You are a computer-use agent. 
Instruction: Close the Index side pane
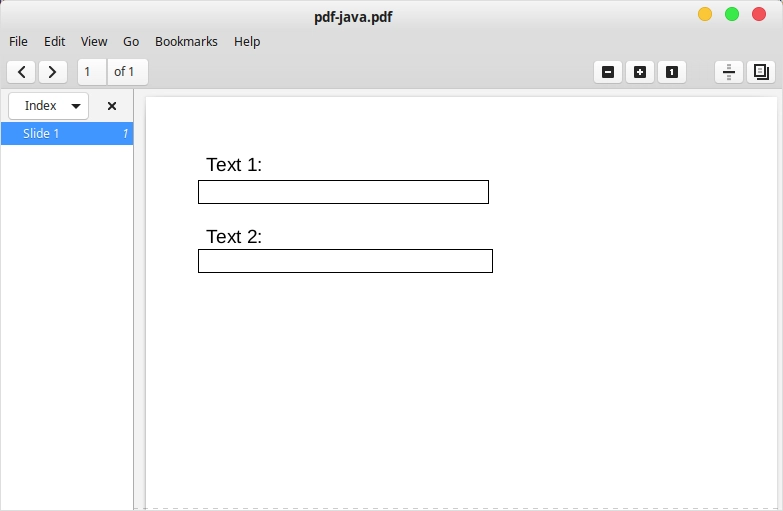(x=112, y=106)
